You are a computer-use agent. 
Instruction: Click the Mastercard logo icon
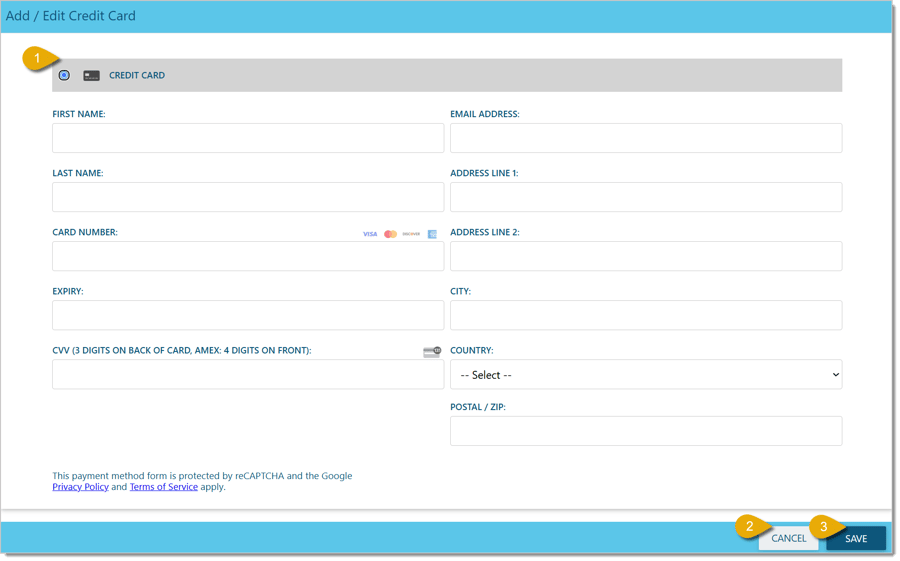391,234
